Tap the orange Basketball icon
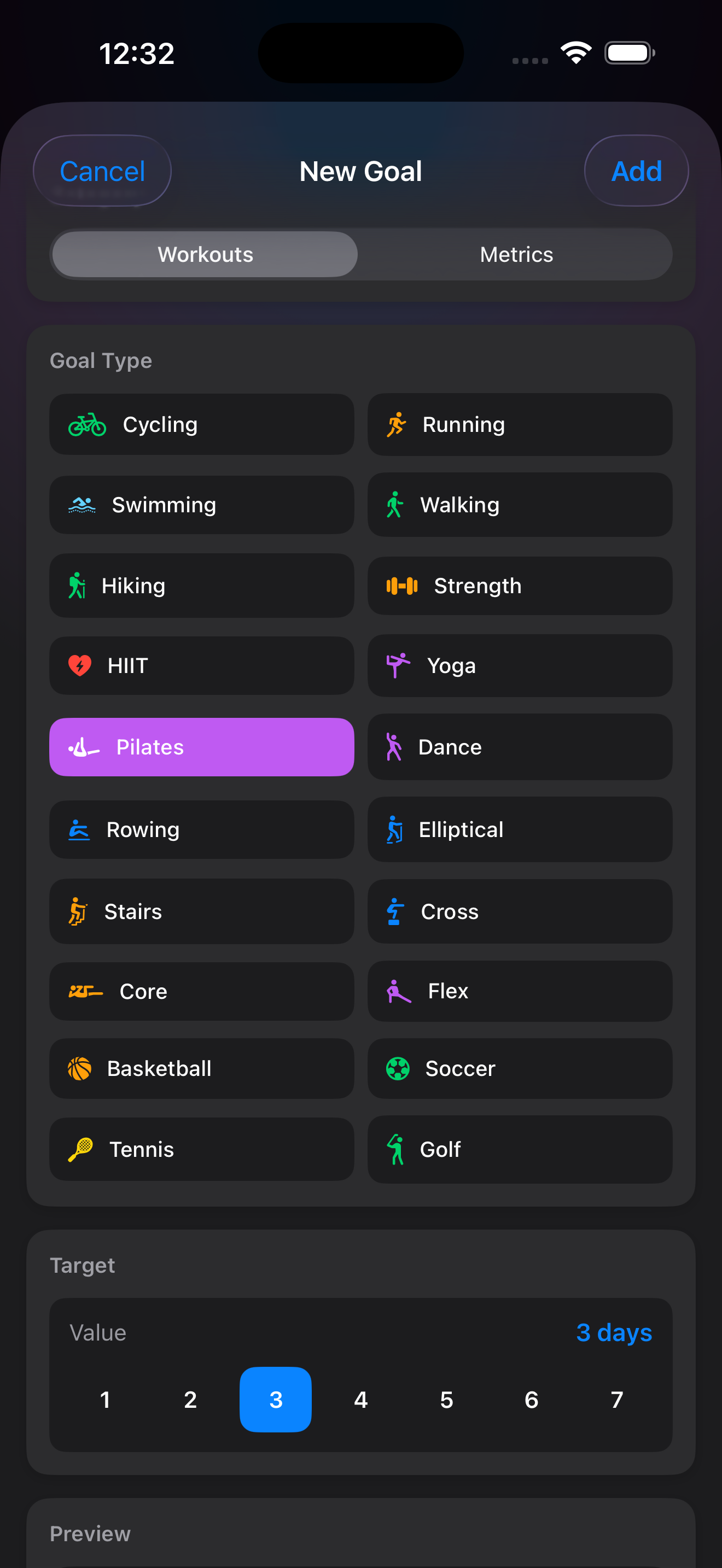Screen dimensions: 722x1568 click(x=80, y=1069)
